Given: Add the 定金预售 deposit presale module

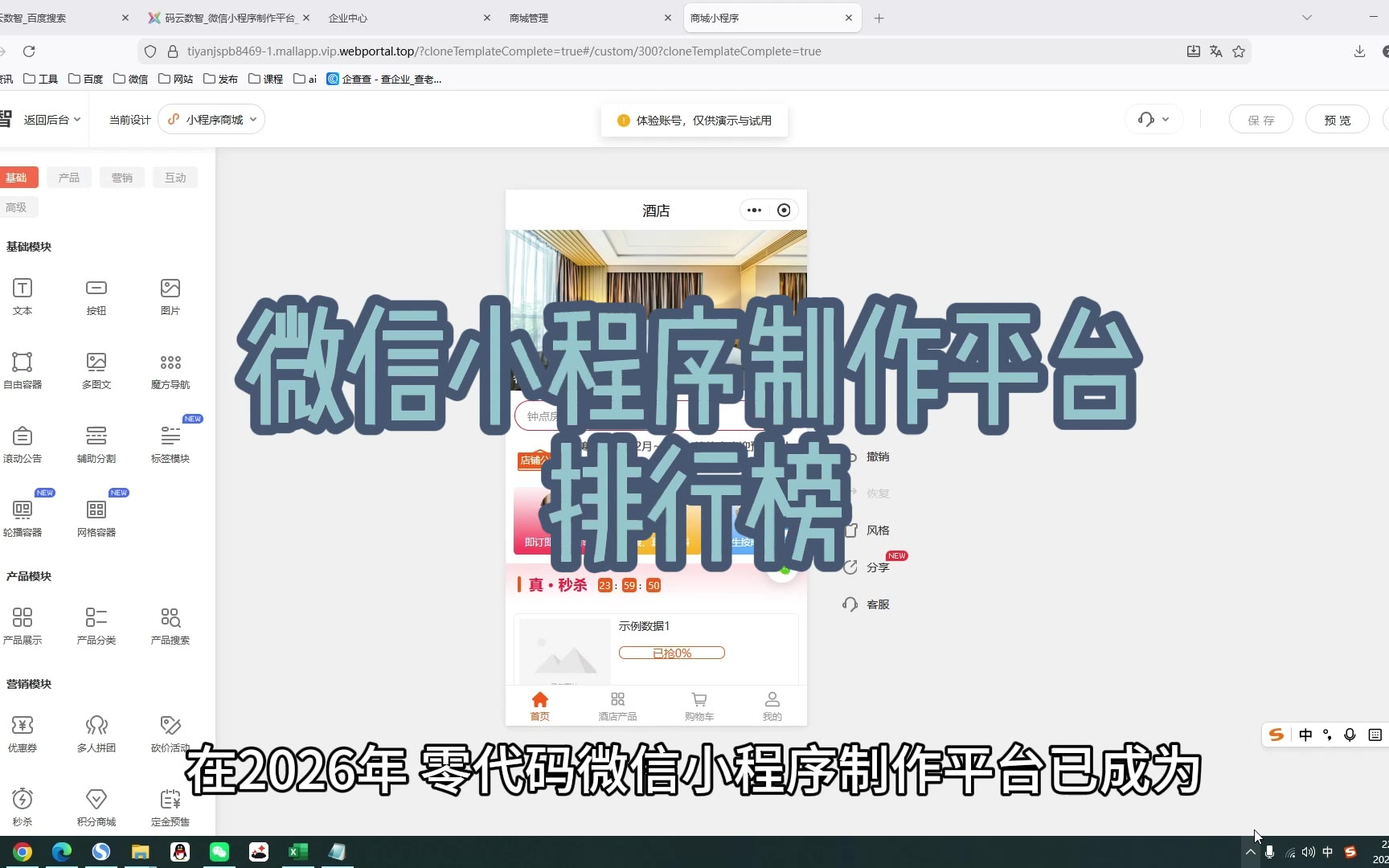Looking at the screenshot, I should [170, 808].
